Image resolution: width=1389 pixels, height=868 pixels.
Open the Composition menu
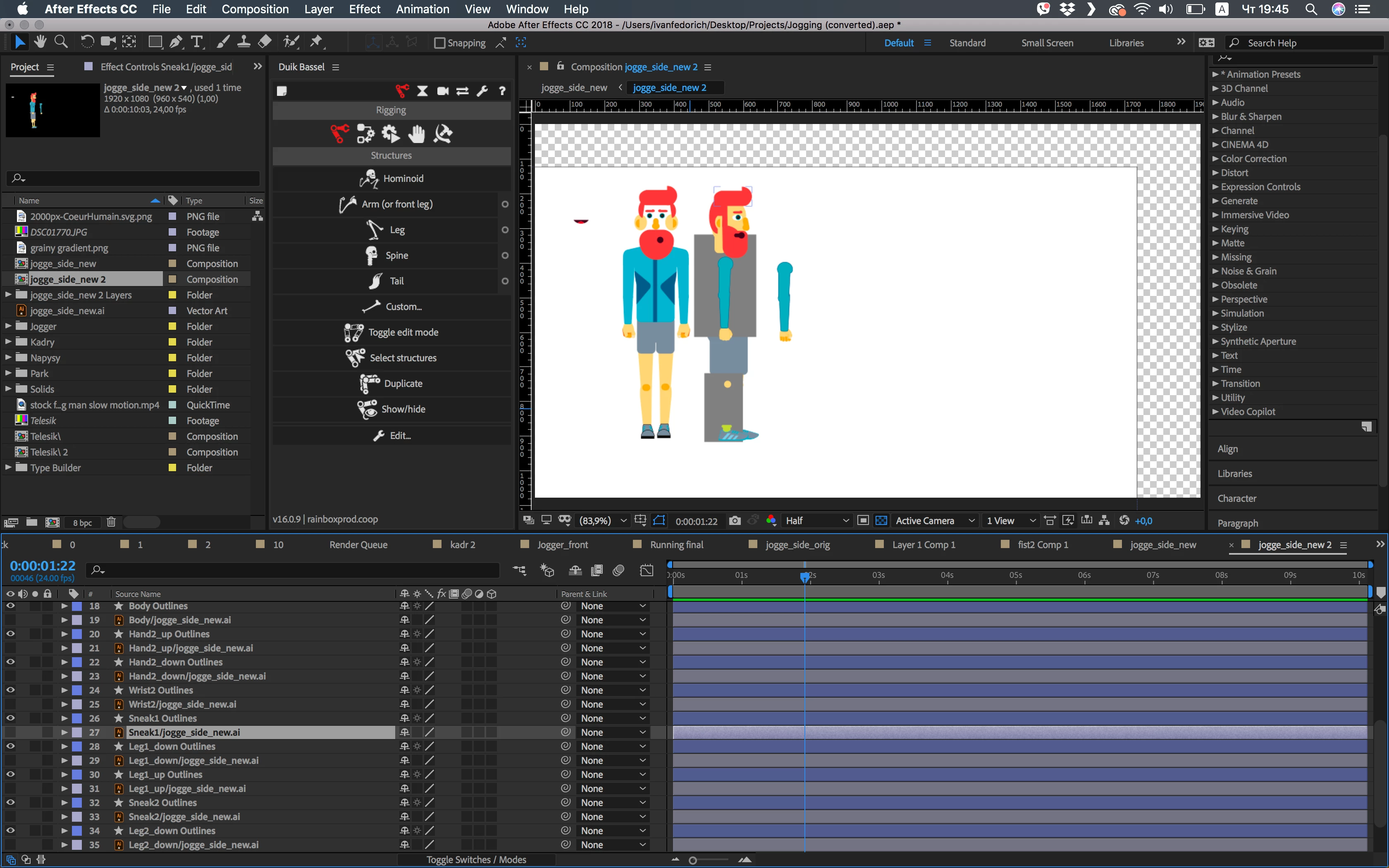[x=255, y=9]
